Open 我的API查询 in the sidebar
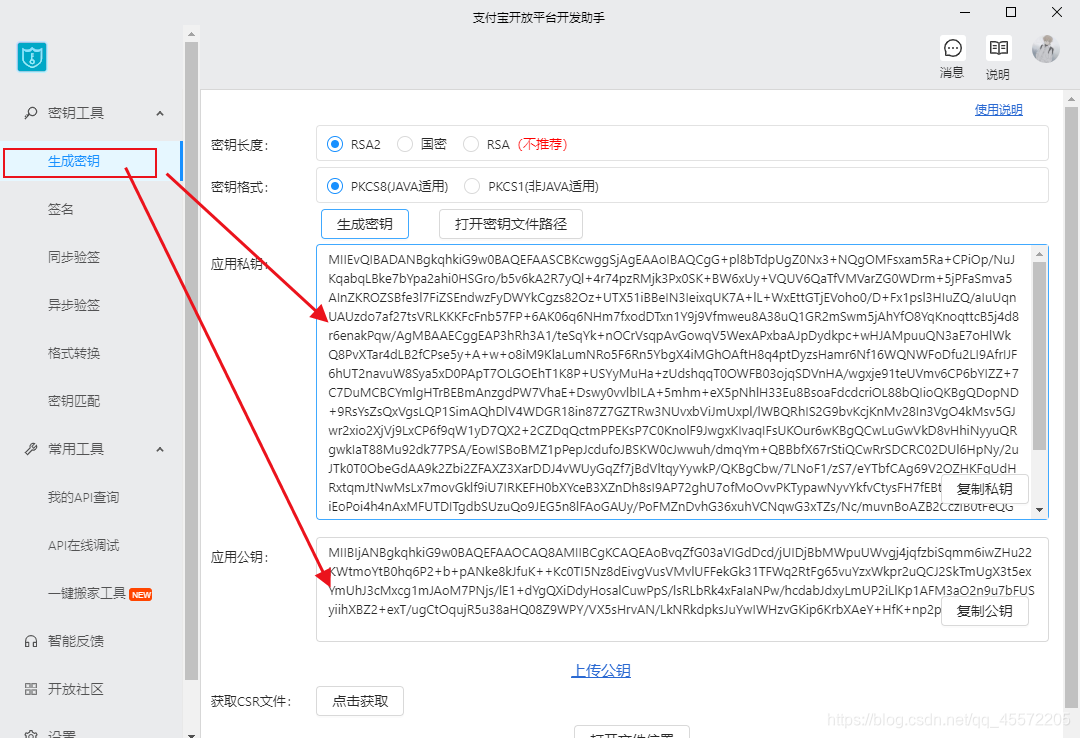The height and width of the screenshot is (738, 1080). tap(83, 498)
